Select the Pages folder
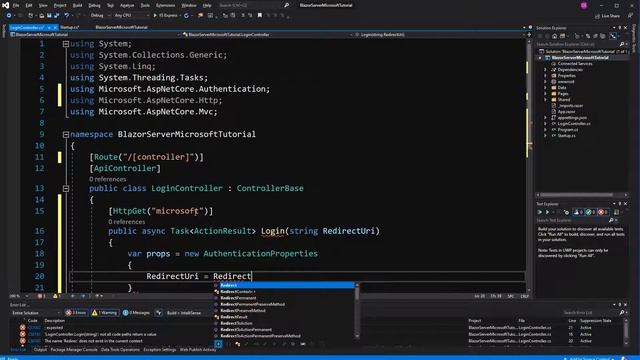Image resolution: width=640 pixels, height=360 pixels. [563, 94]
